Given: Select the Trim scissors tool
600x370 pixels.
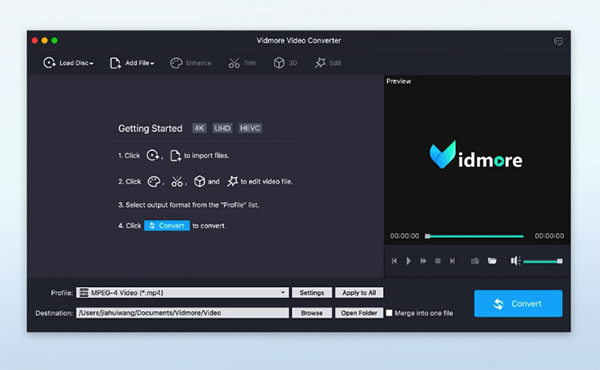Looking at the screenshot, I should pyautogui.click(x=234, y=63).
